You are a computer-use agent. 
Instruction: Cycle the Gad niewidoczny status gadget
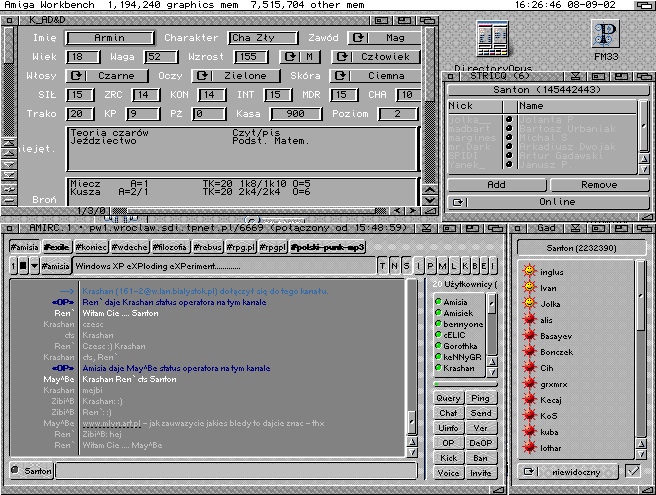coord(568,472)
